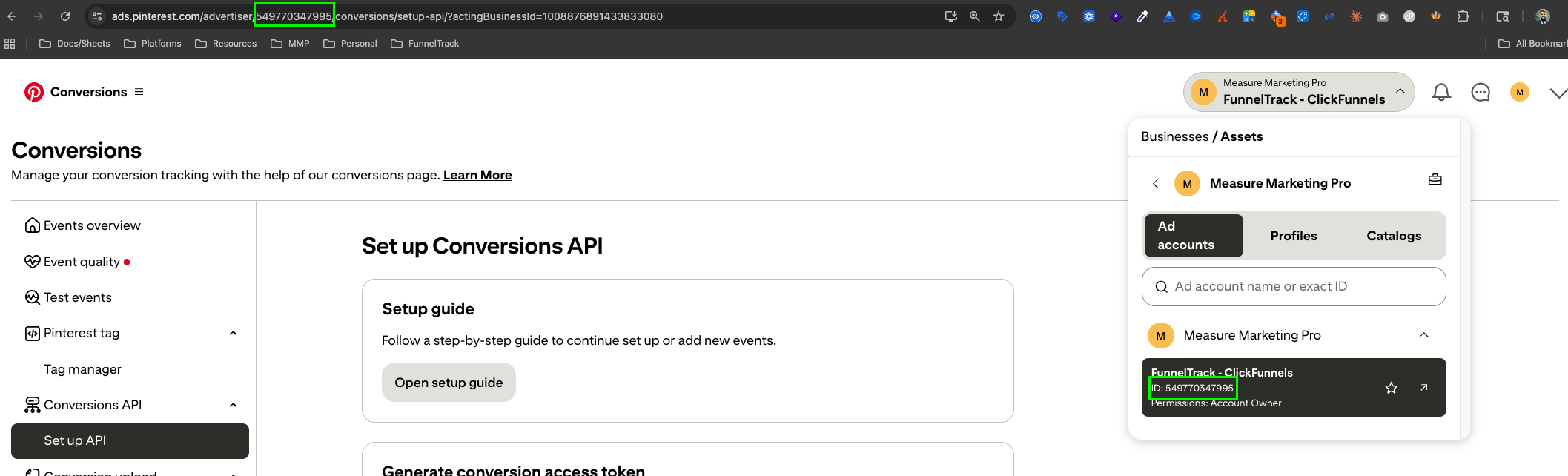The height and width of the screenshot is (476, 1568).
Task: Open the notifications bell
Action: 1441,92
